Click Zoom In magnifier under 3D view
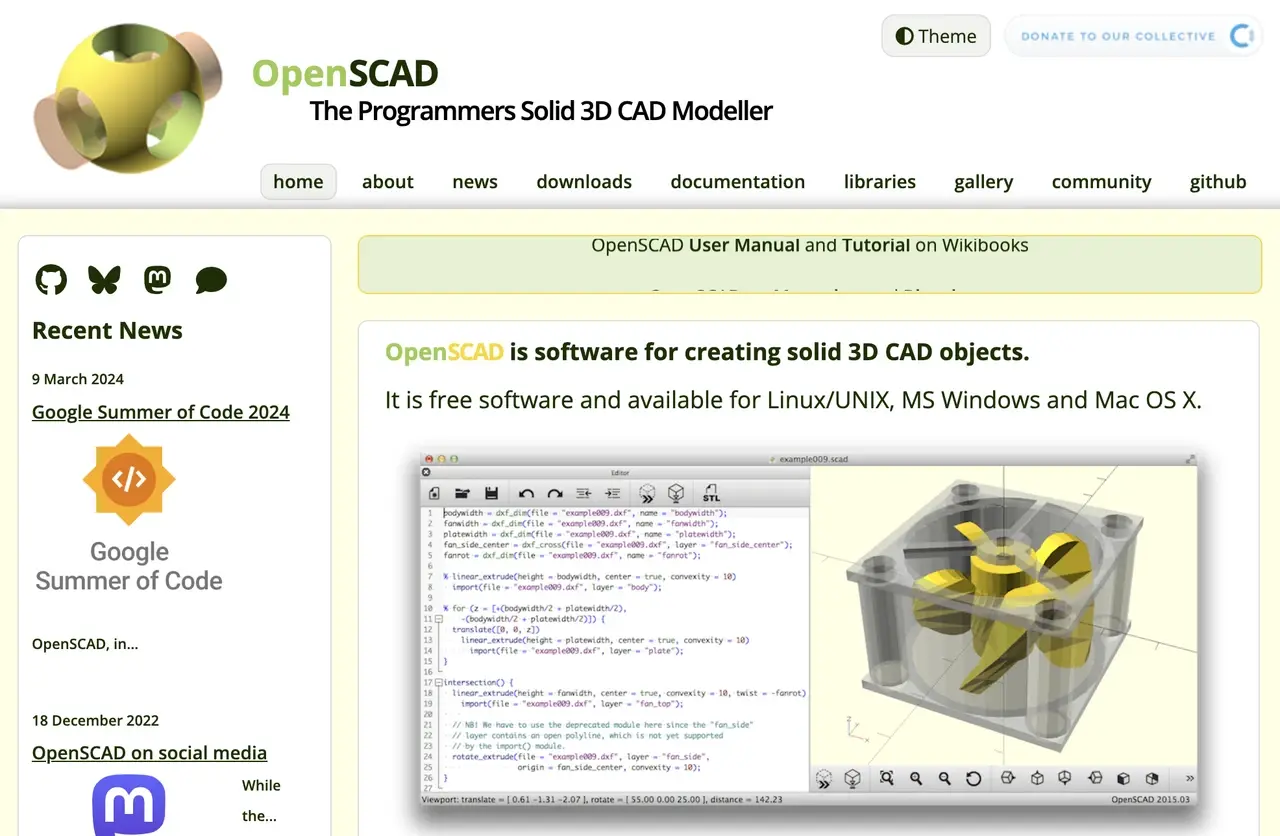1280x836 pixels. [916, 778]
